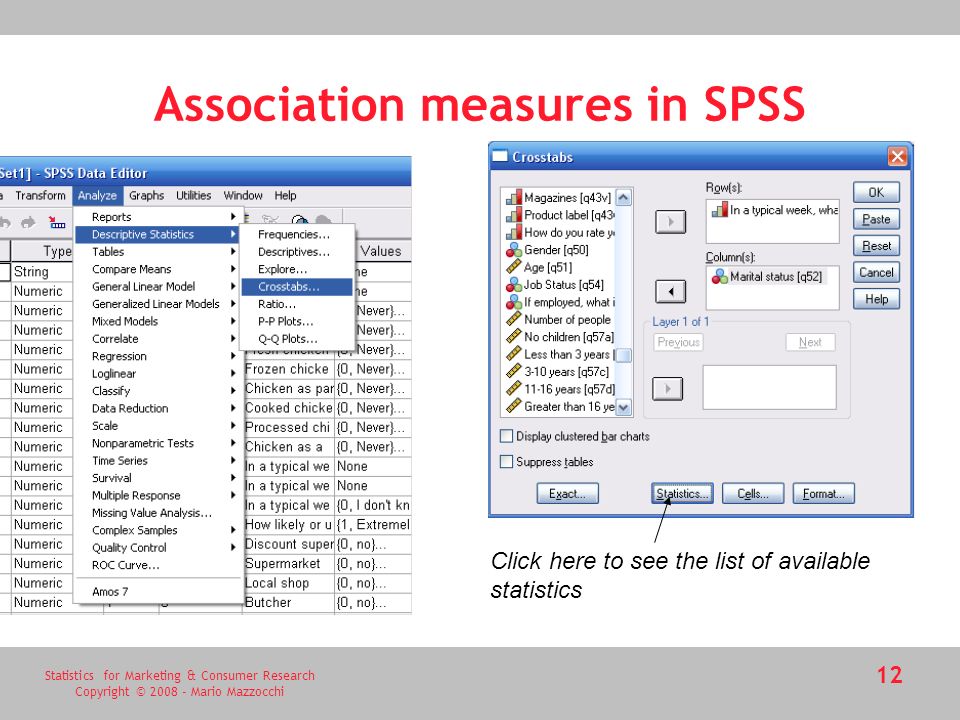Choose Amos 7 menu entry
This screenshot has width=960, height=720.
159,591
